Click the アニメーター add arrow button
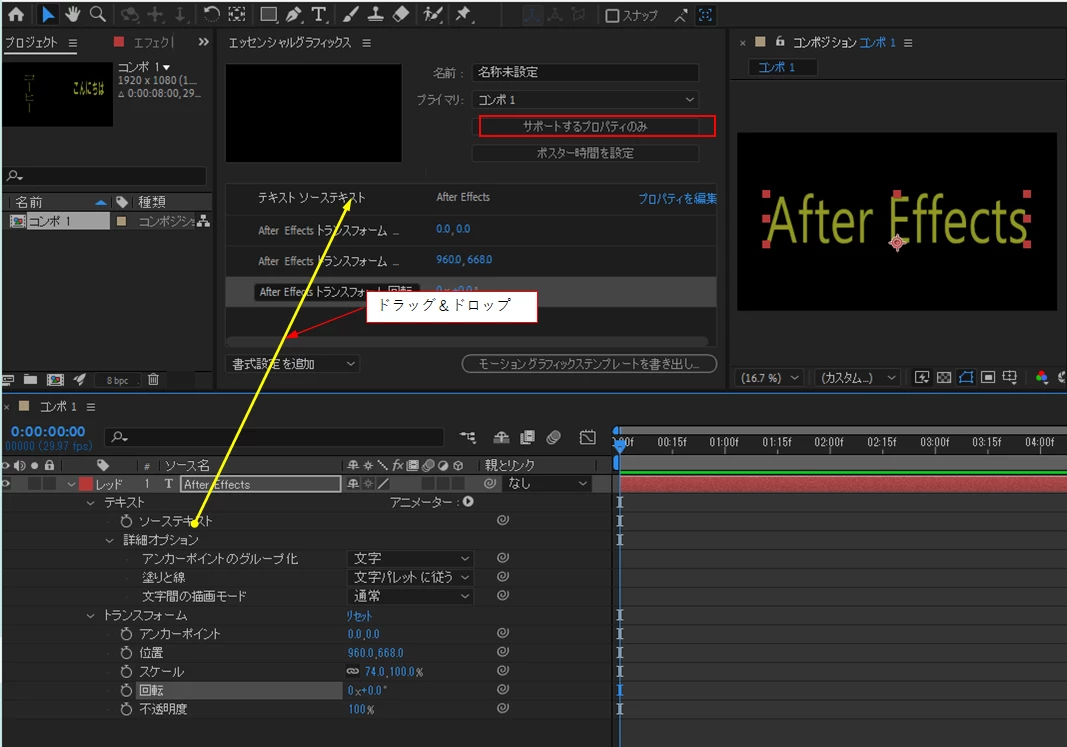The height and width of the screenshot is (747, 1067). 468,501
